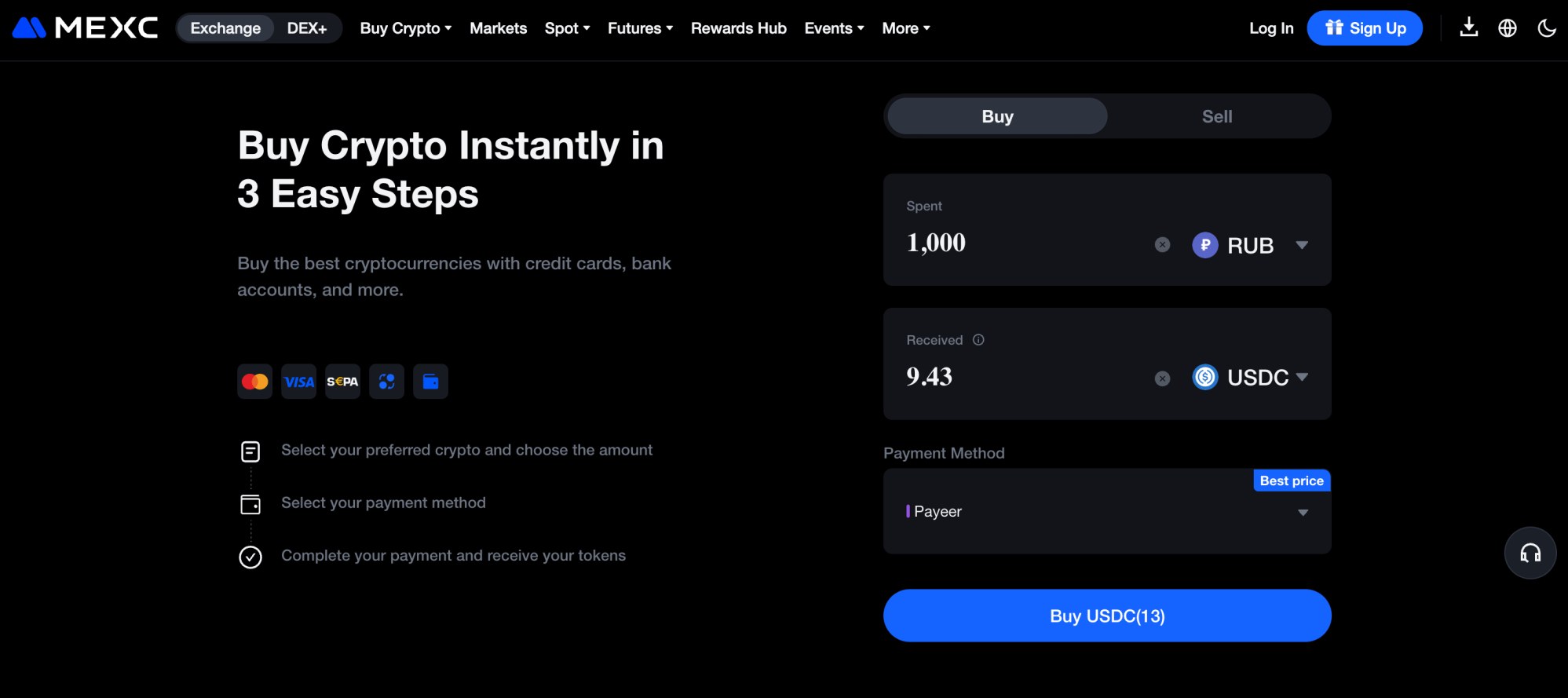Switch to DEX+ mode

tap(306, 28)
